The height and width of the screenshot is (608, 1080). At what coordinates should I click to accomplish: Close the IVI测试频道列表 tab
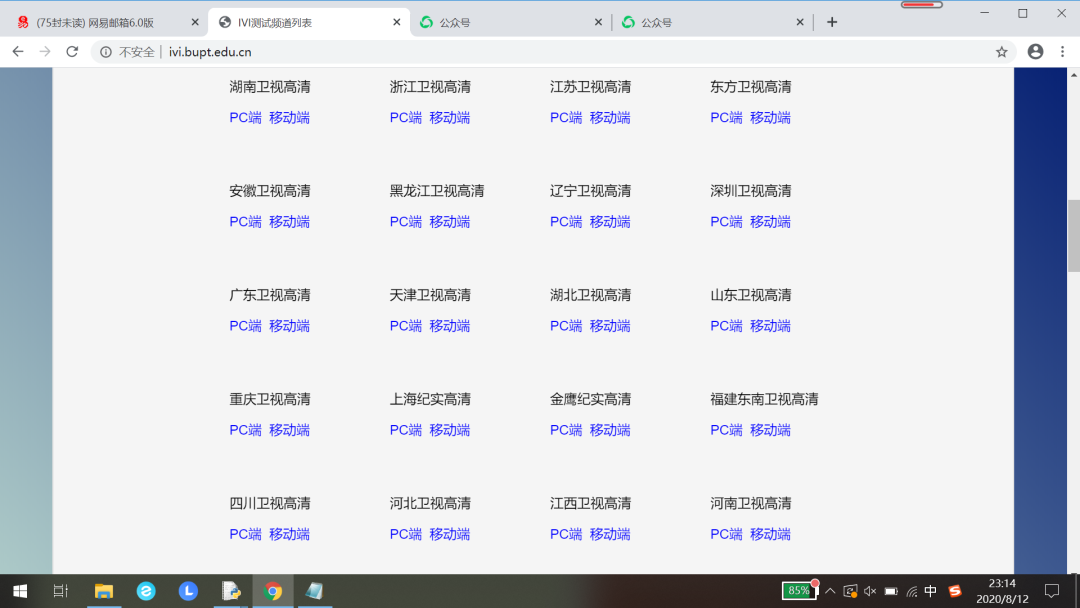point(397,22)
